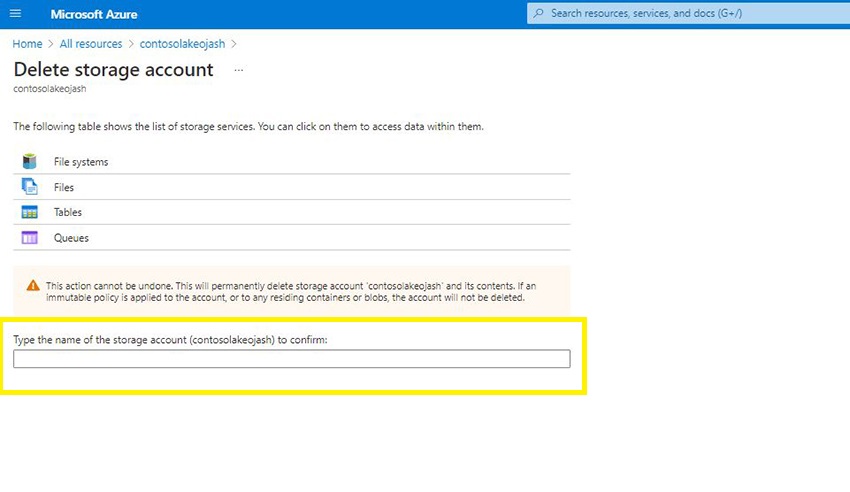Focus the storage account name confirmation field
This screenshot has width=850, height=492.
pos(292,359)
